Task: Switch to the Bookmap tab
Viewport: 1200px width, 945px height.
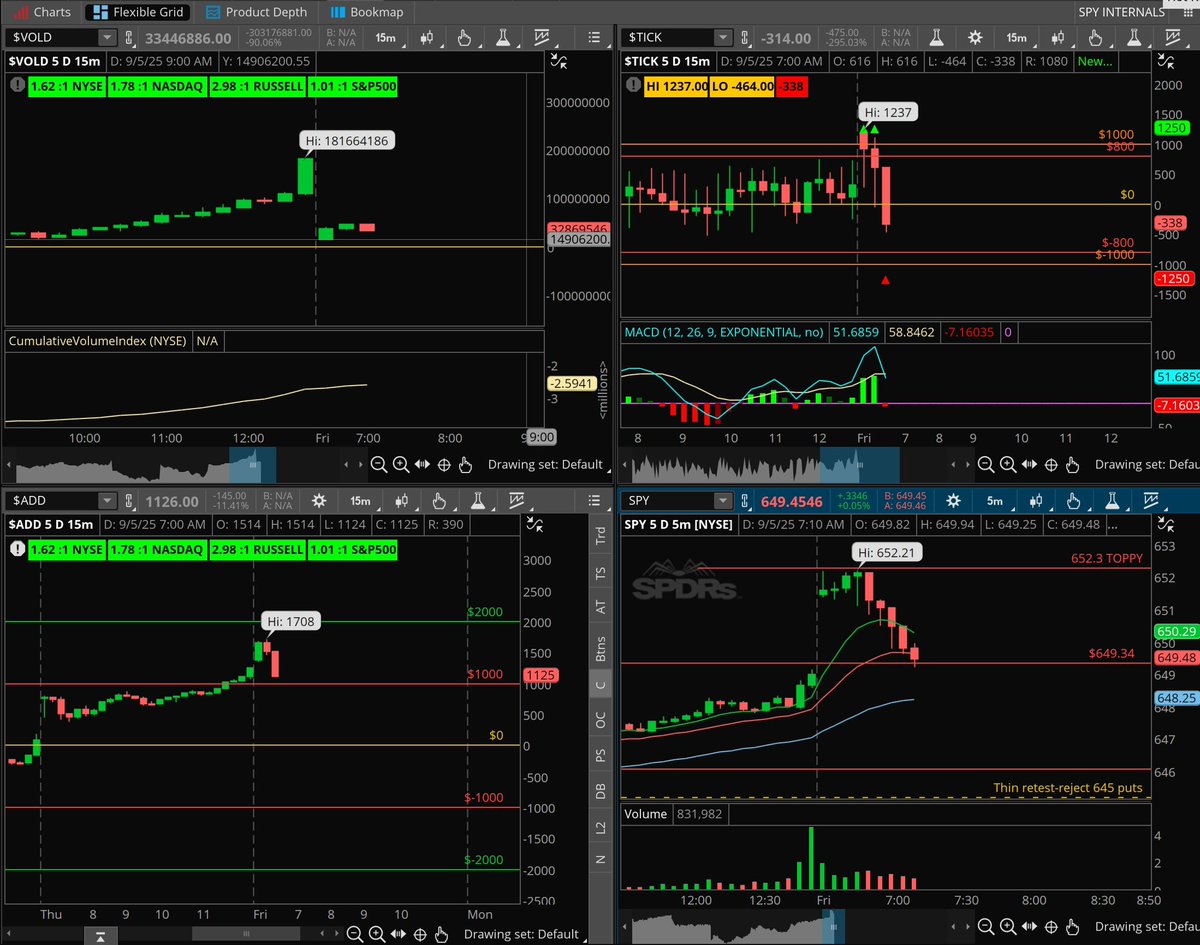Action: click(368, 13)
